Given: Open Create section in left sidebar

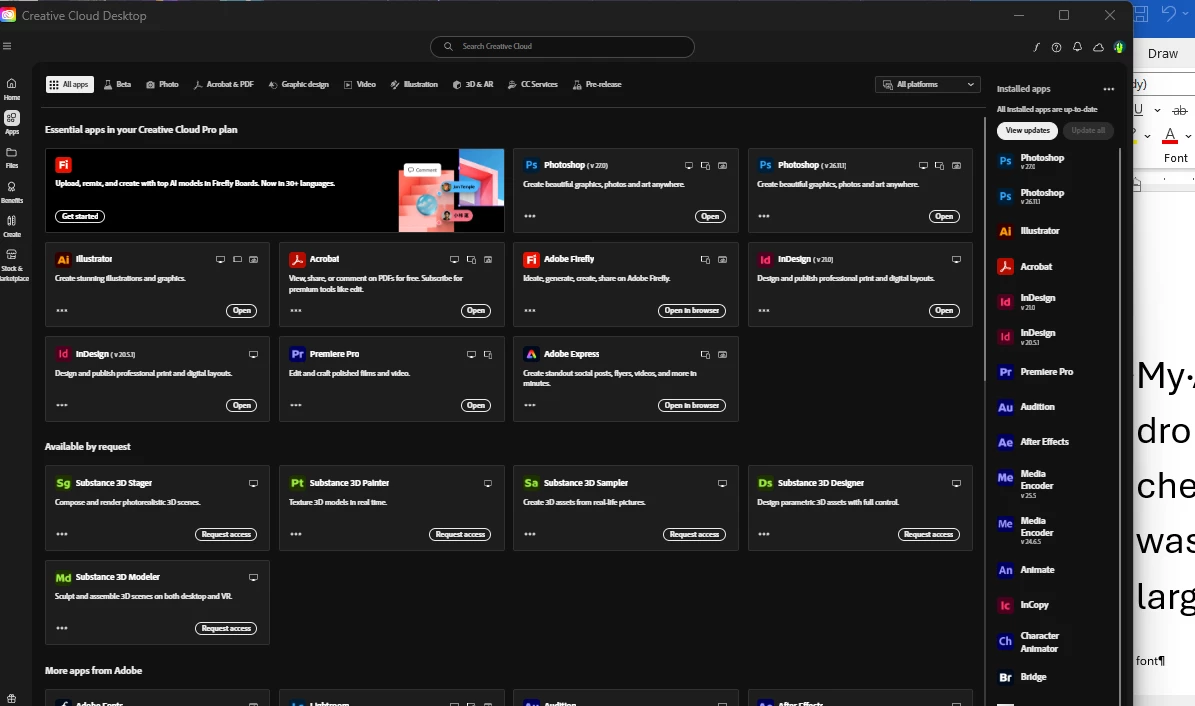Looking at the screenshot, I should 11,226.
